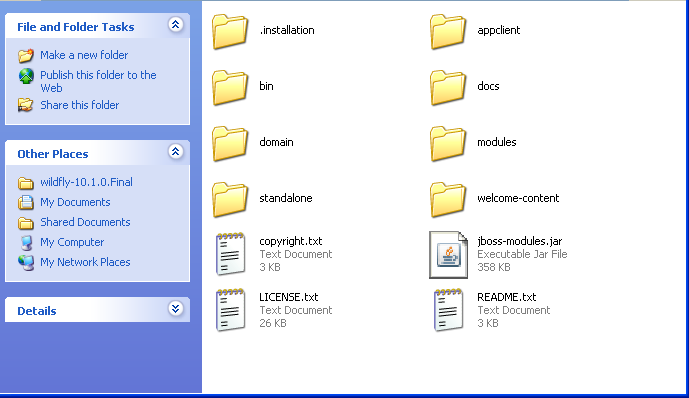Click the bin folder name
689x398 pixels.
(266, 86)
